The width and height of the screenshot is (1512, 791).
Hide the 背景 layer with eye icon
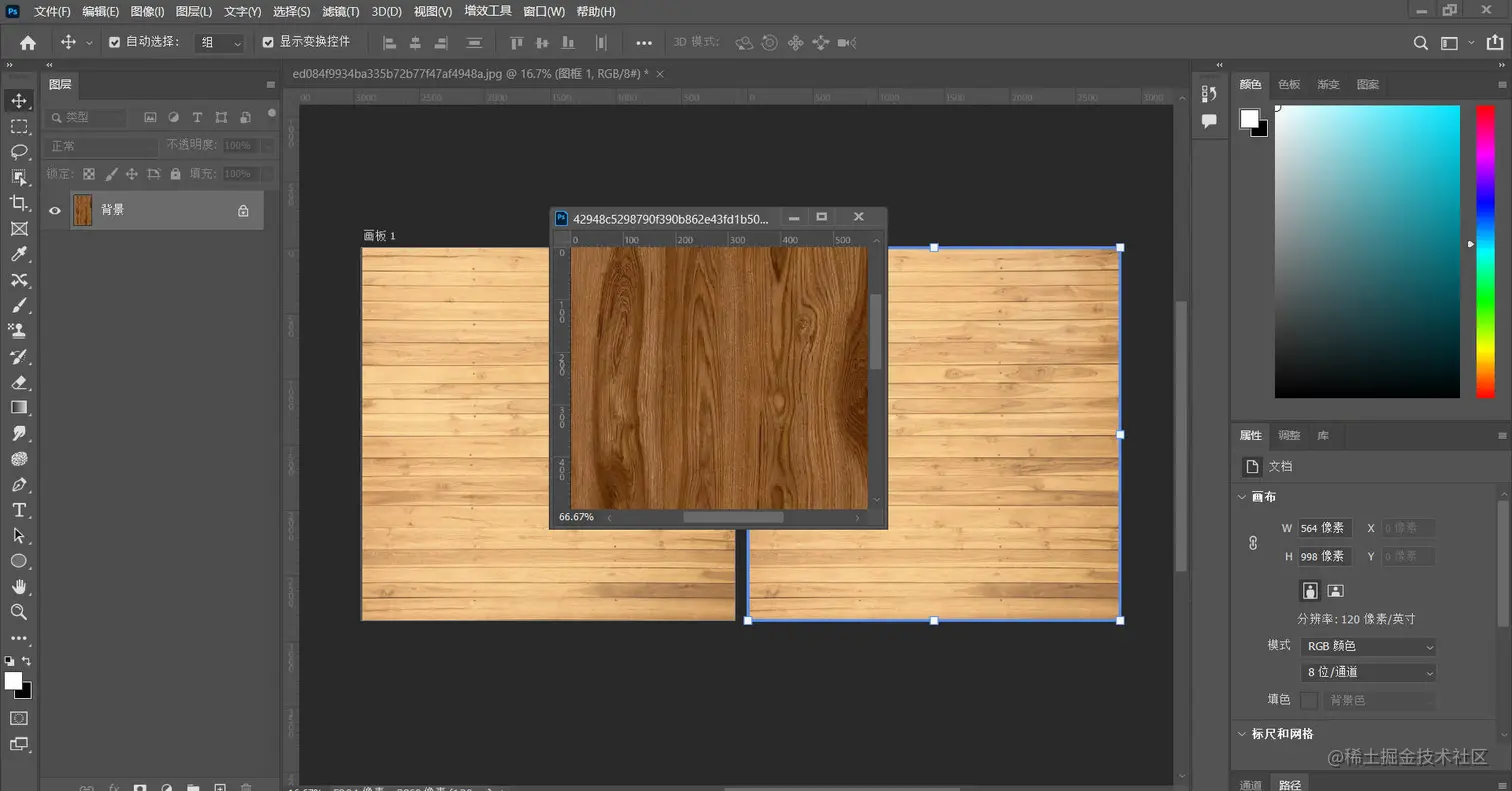point(55,211)
